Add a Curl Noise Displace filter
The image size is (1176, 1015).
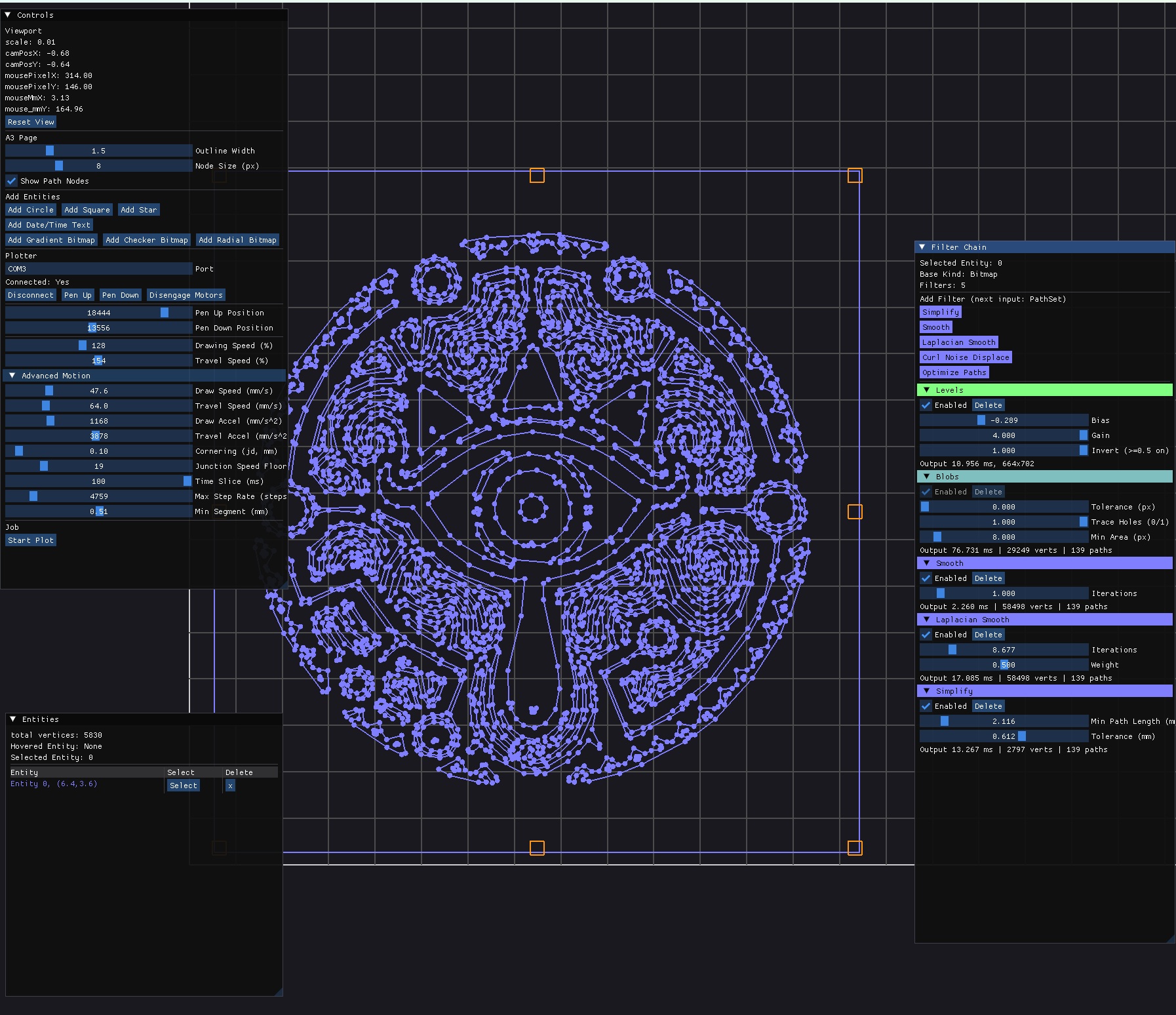[966, 357]
